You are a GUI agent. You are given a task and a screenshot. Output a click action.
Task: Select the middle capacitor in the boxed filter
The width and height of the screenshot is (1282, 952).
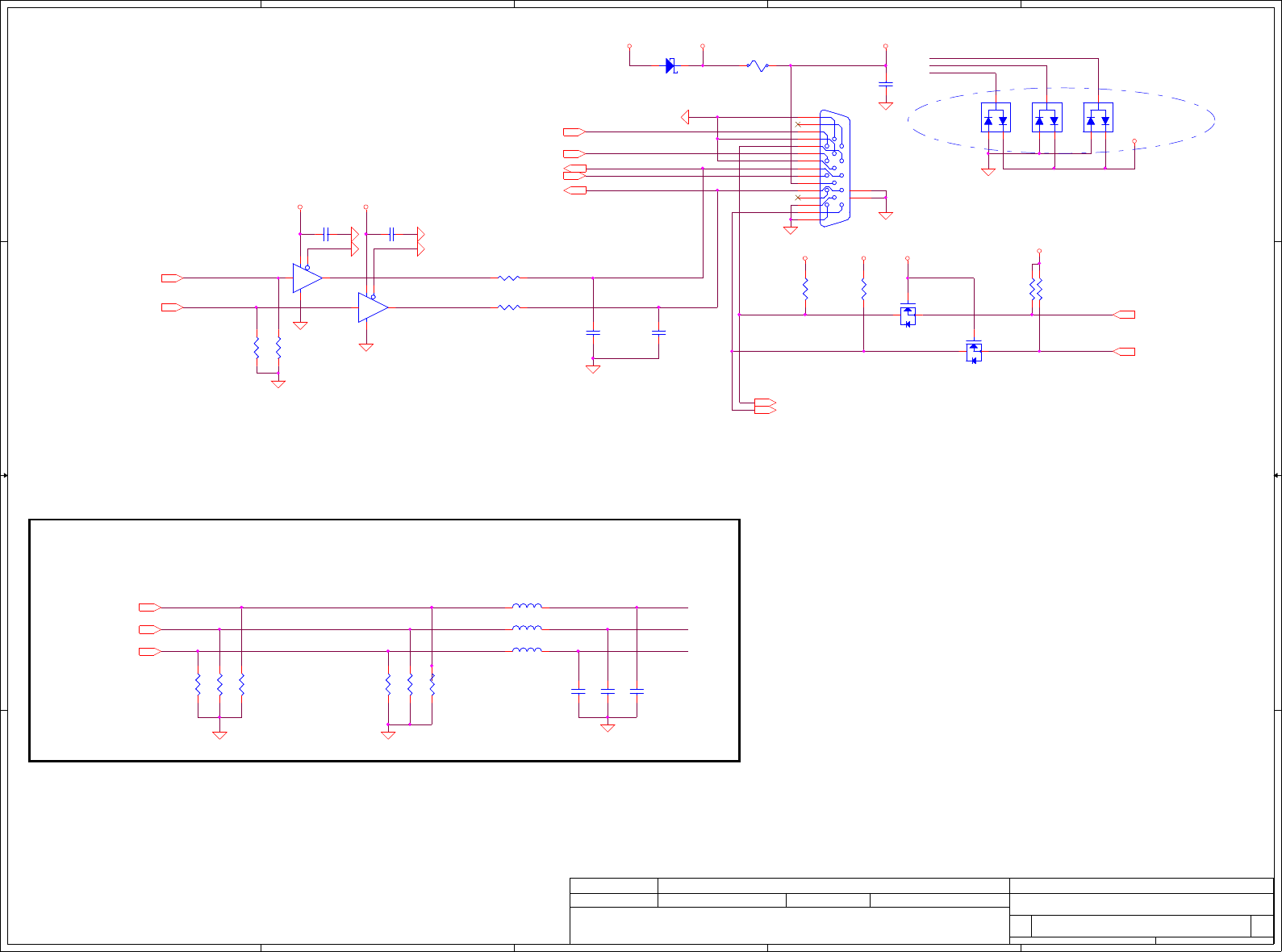608,691
